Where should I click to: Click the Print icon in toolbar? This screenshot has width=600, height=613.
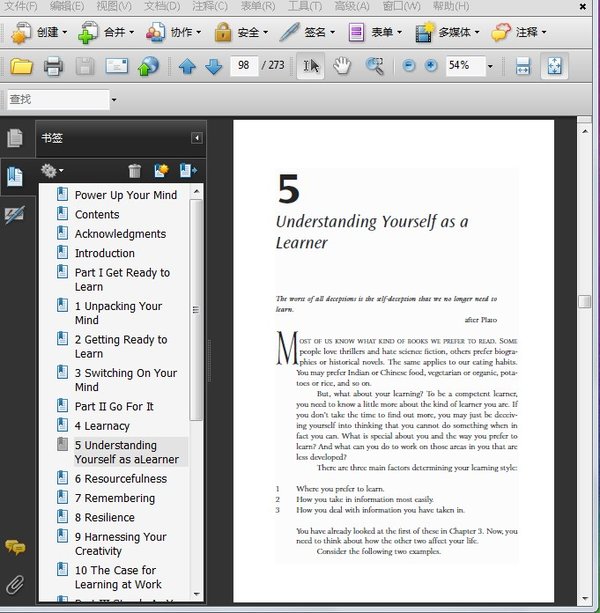53,67
